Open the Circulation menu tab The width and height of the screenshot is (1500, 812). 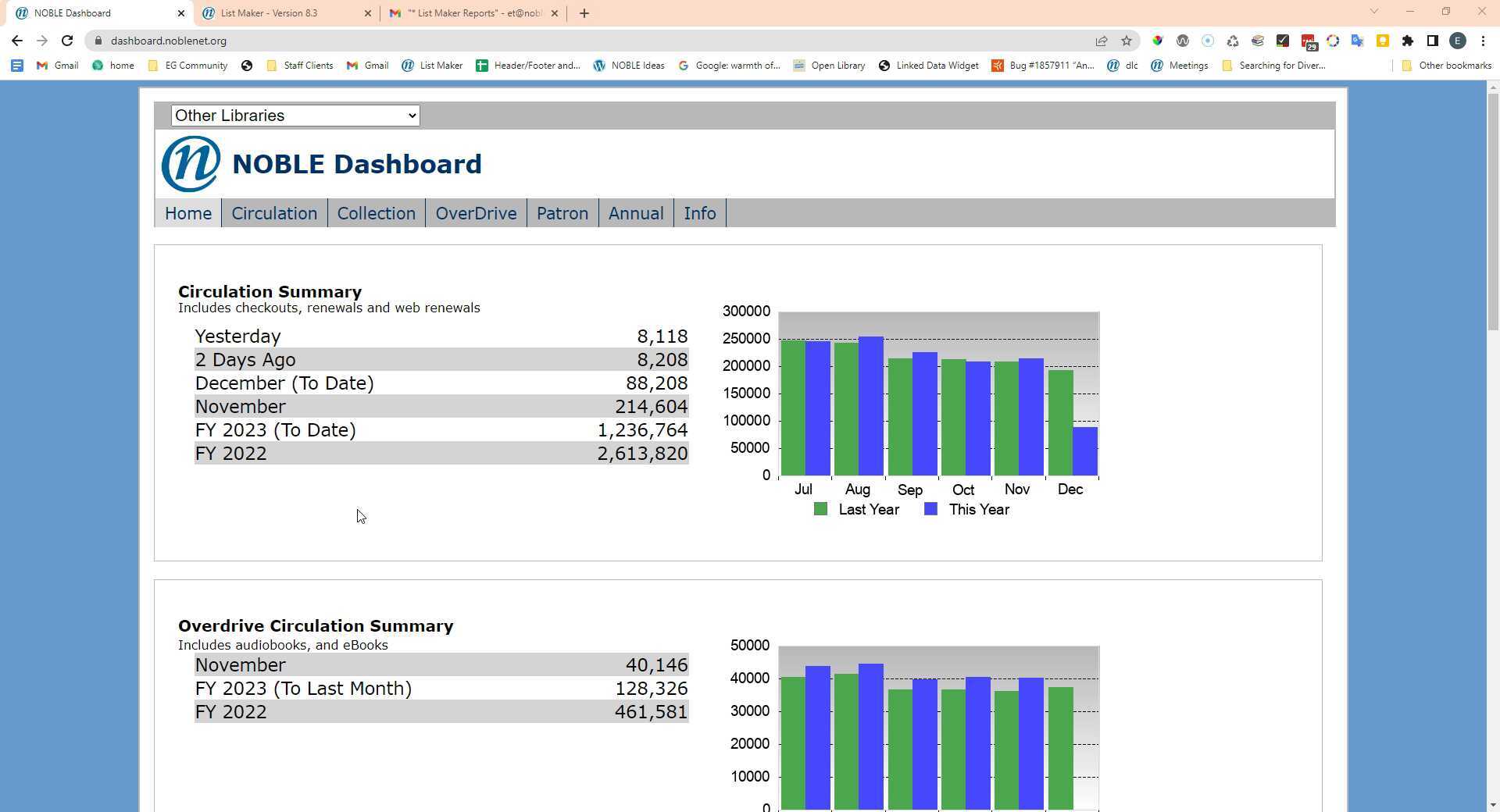click(x=274, y=213)
